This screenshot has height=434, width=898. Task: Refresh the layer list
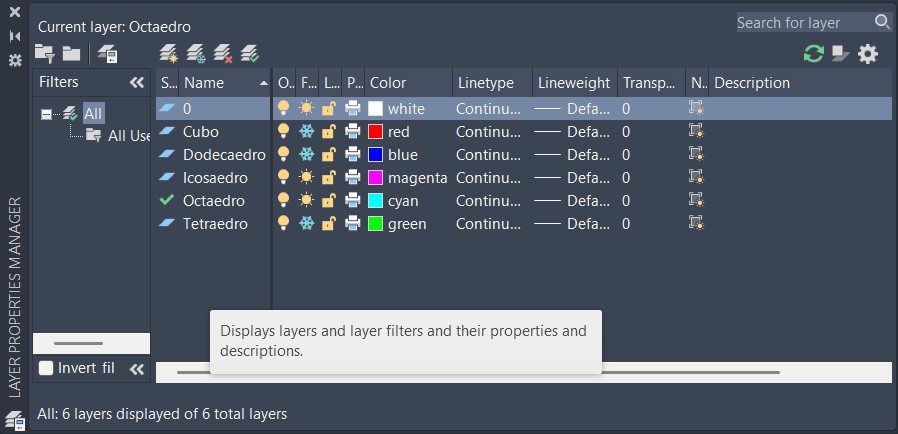click(x=814, y=54)
